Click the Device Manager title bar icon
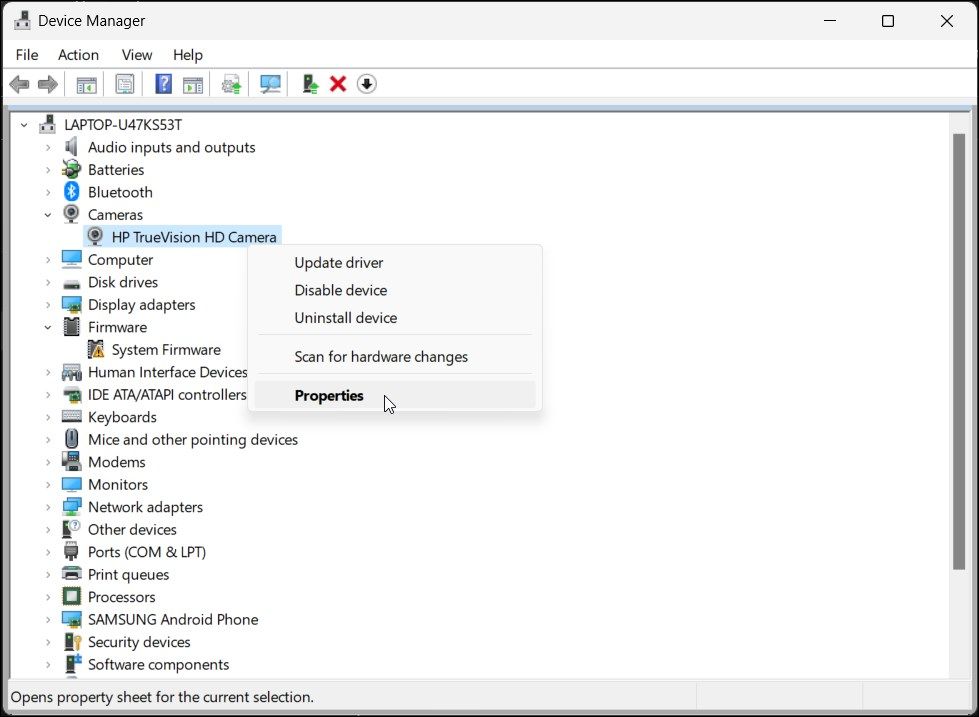The height and width of the screenshot is (717, 979). point(22,21)
